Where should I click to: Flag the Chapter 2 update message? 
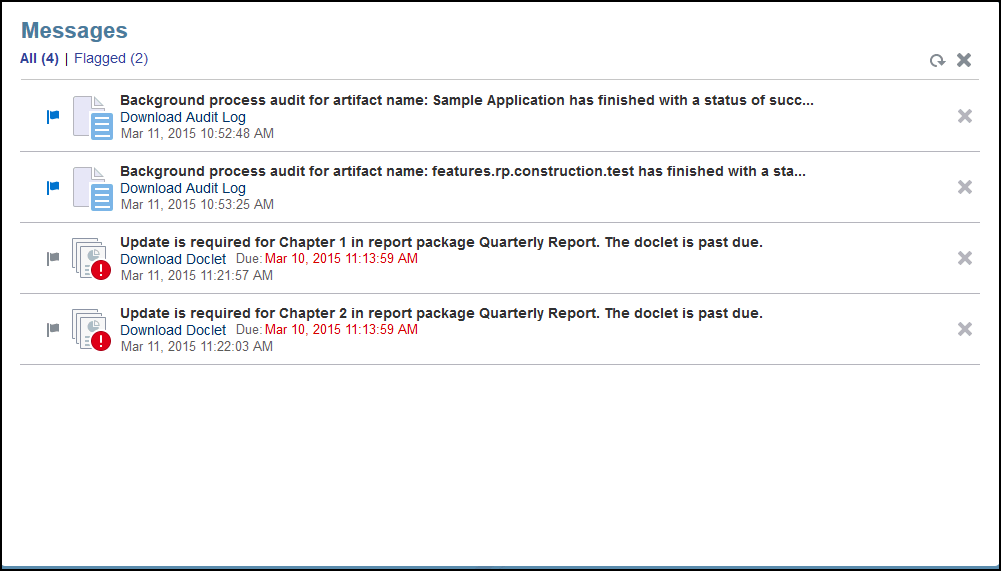tap(53, 330)
